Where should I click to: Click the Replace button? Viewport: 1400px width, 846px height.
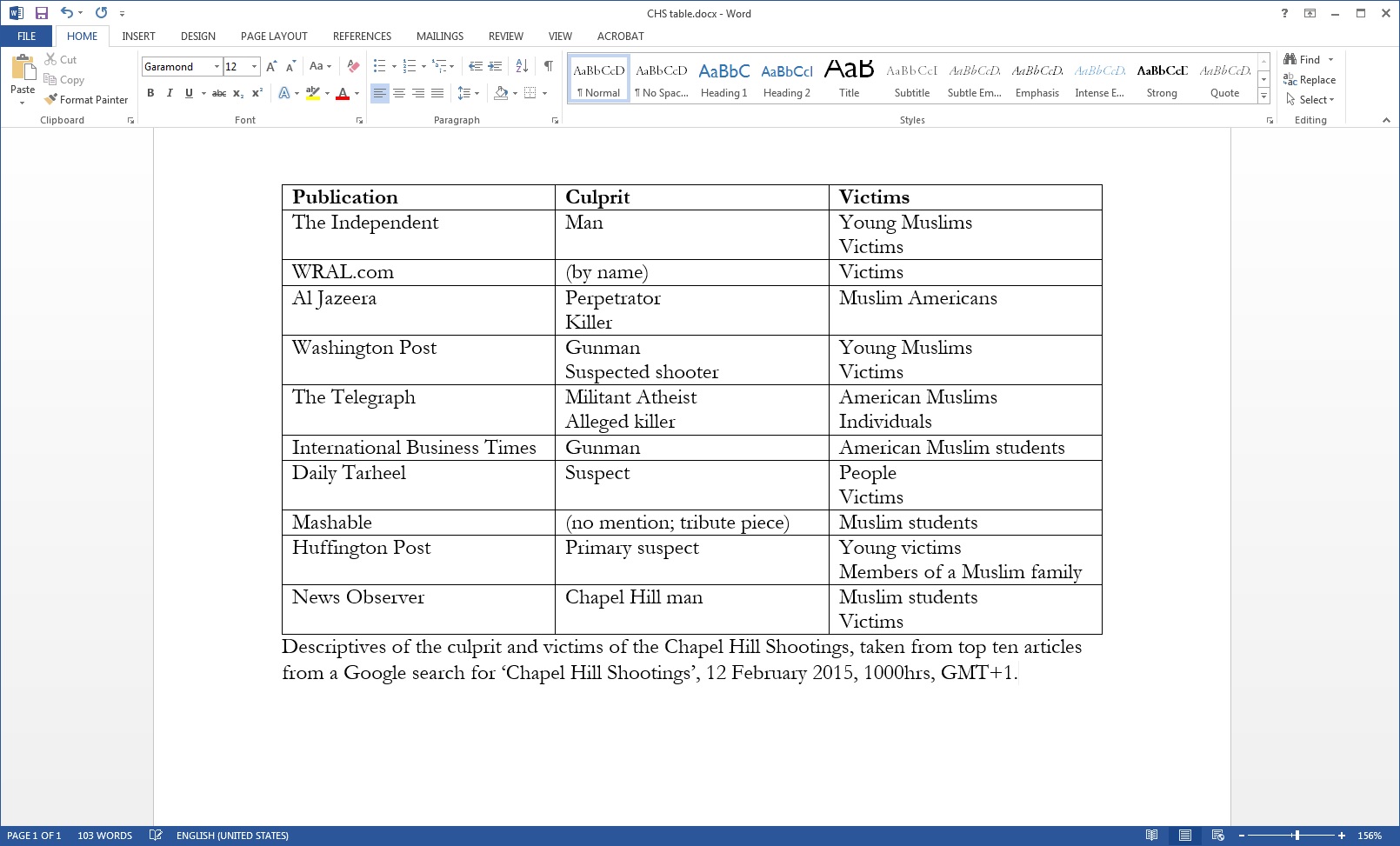click(x=1310, y=80)
